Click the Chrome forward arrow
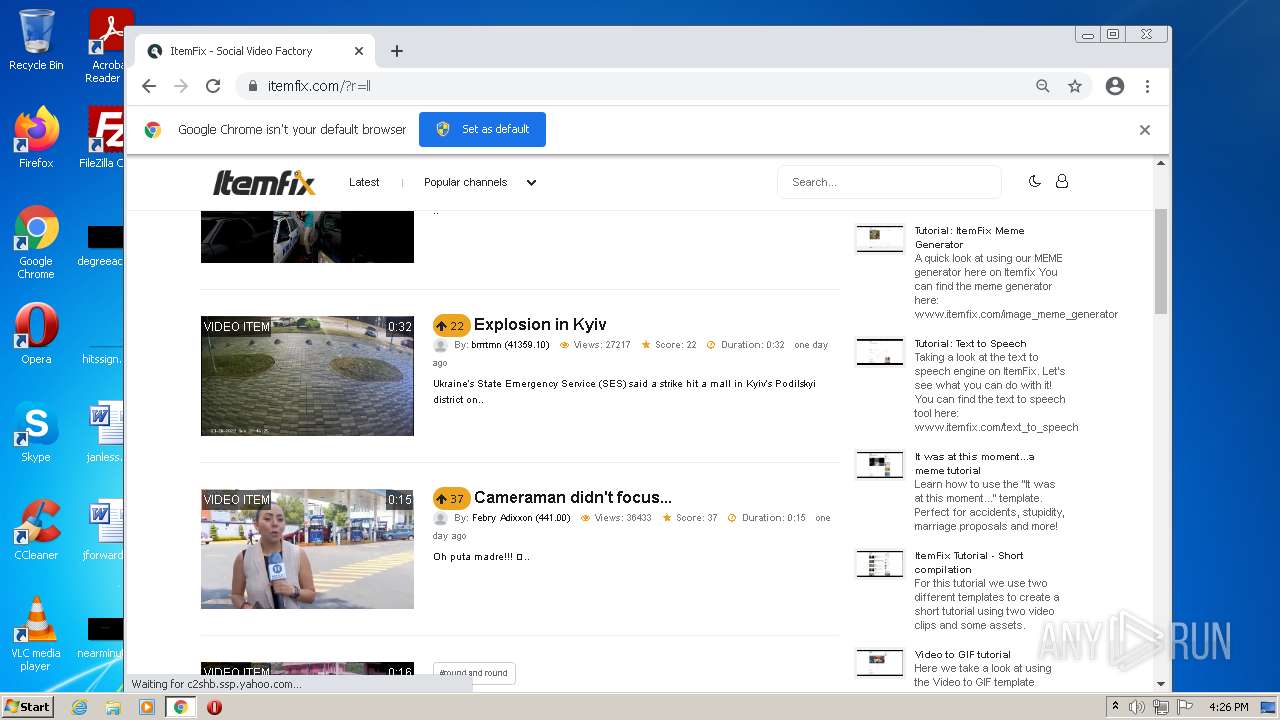The height and width of the screenshot is (720, 1280). pos(181,86)
